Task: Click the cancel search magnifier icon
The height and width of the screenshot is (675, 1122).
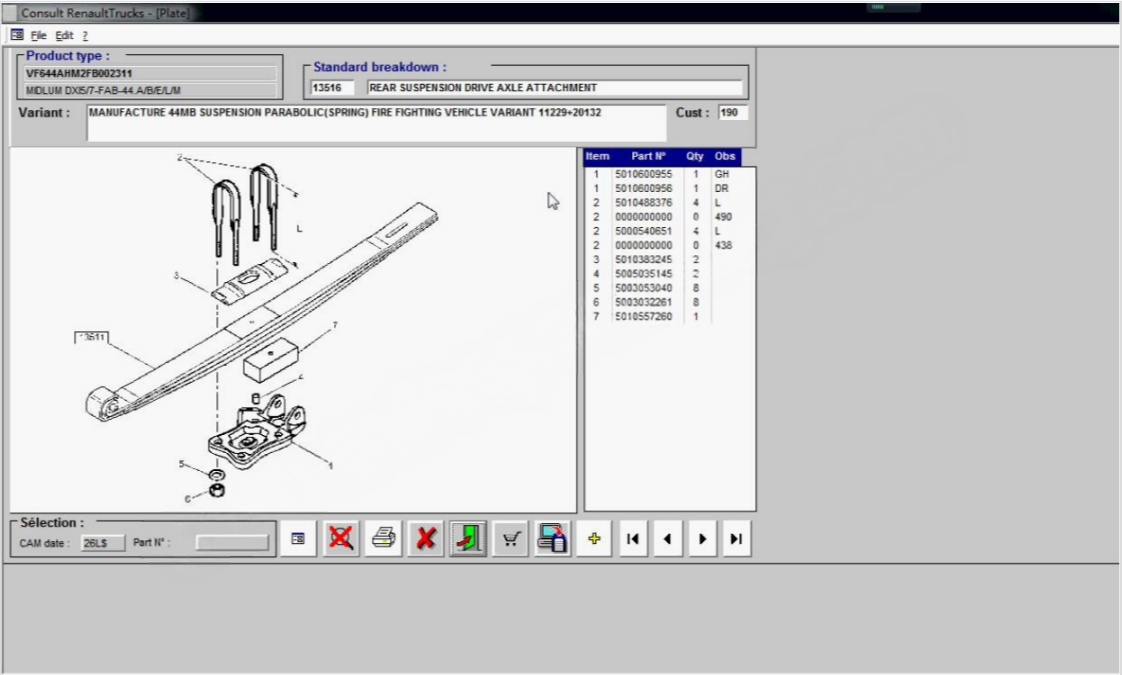Action: click(x=341, y=538)
